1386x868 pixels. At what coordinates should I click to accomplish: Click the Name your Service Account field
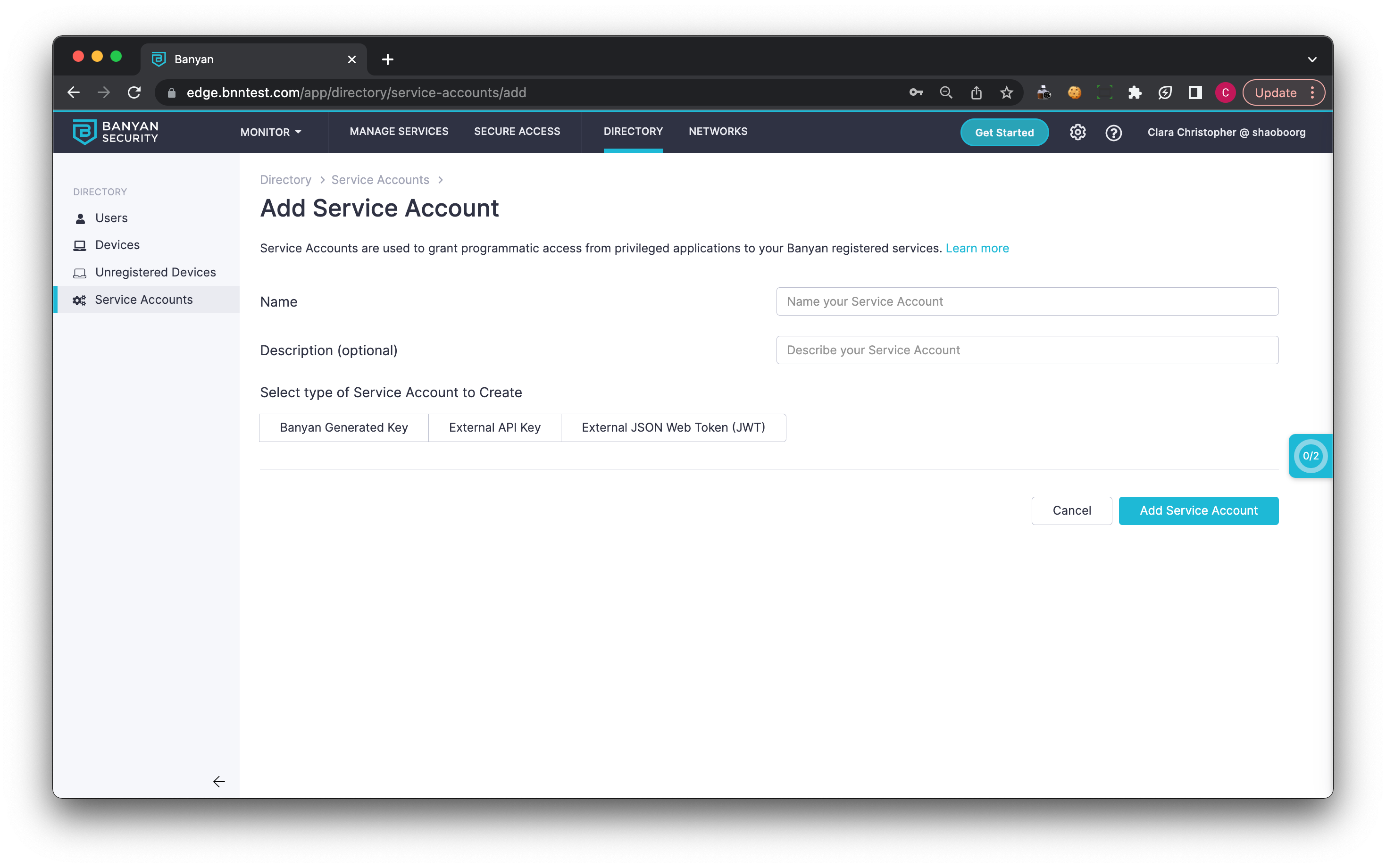point(1027,301)
